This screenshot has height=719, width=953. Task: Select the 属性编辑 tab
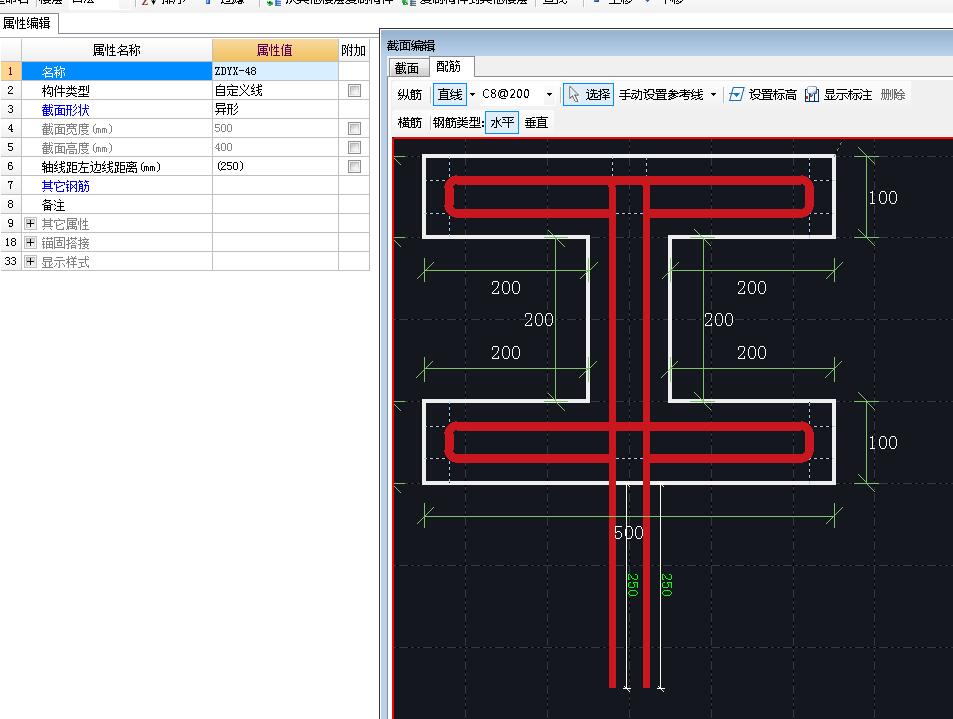29,24
